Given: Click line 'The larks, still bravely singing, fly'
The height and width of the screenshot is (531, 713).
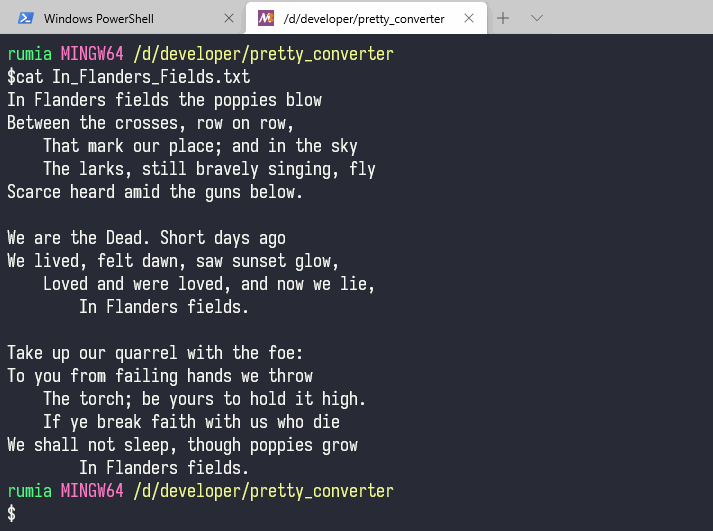Looking at the screenshot, I should click(x=210, y=169).
